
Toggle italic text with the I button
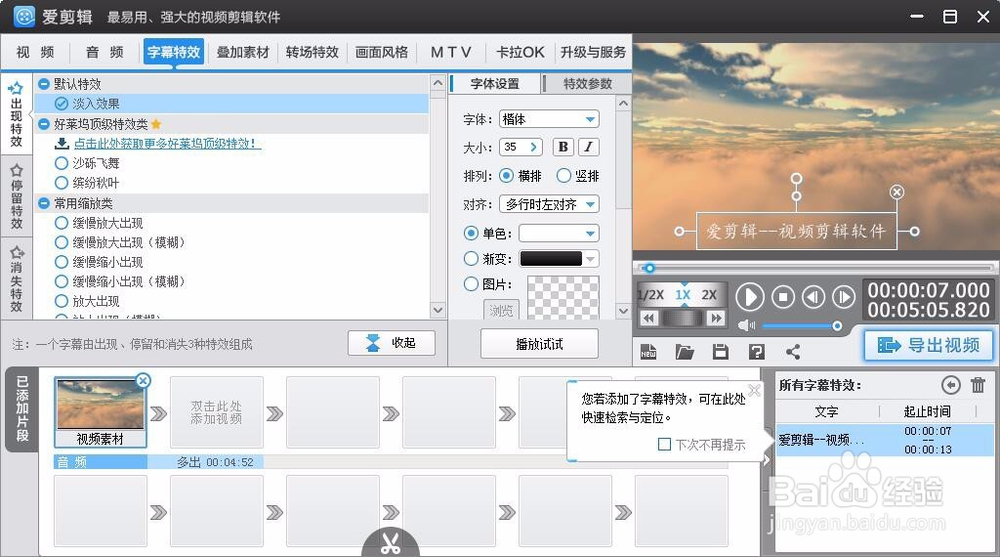(x=588, y=147)
